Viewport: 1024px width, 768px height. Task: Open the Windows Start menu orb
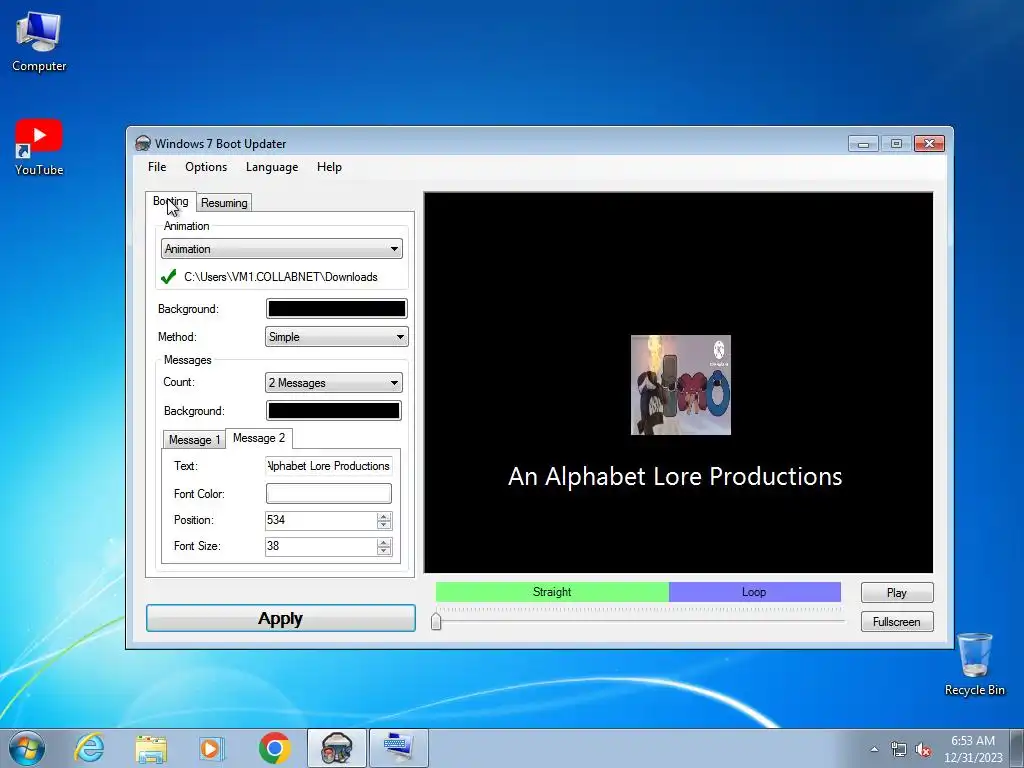[x=27, y=748]
